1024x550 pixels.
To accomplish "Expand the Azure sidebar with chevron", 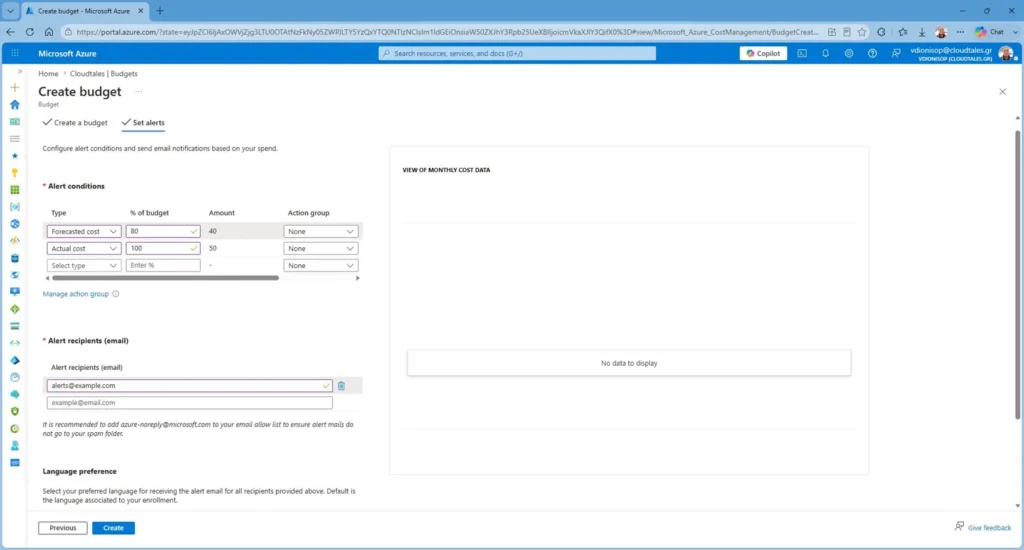I will pyautogui.click(x=19, y=71).
